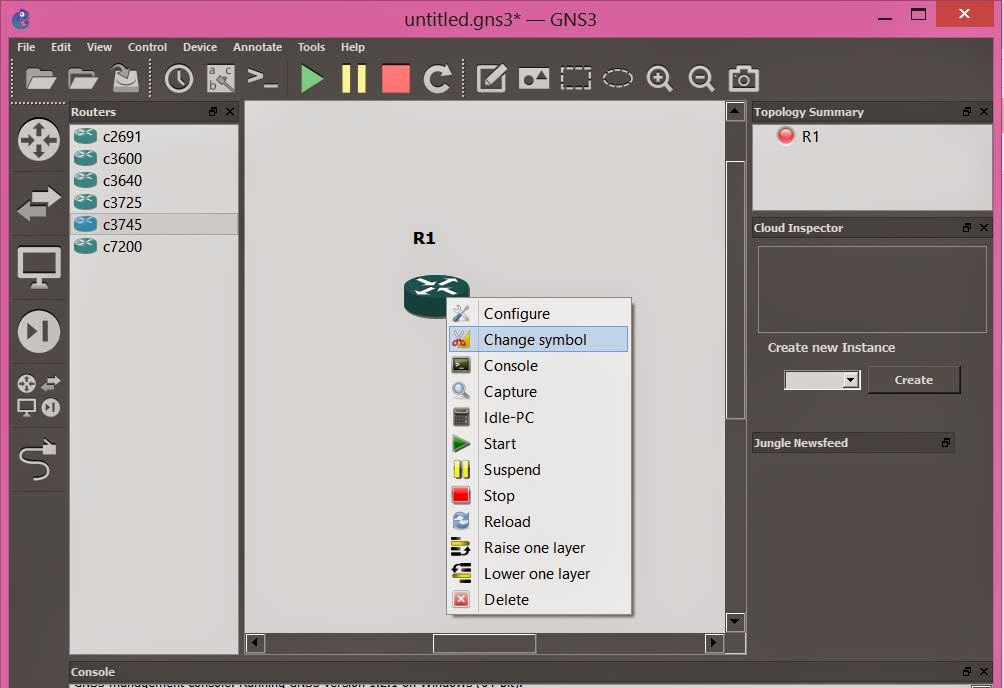Open the Edit menu
This screenshot has height=688, width=1004.
point(61,47)
